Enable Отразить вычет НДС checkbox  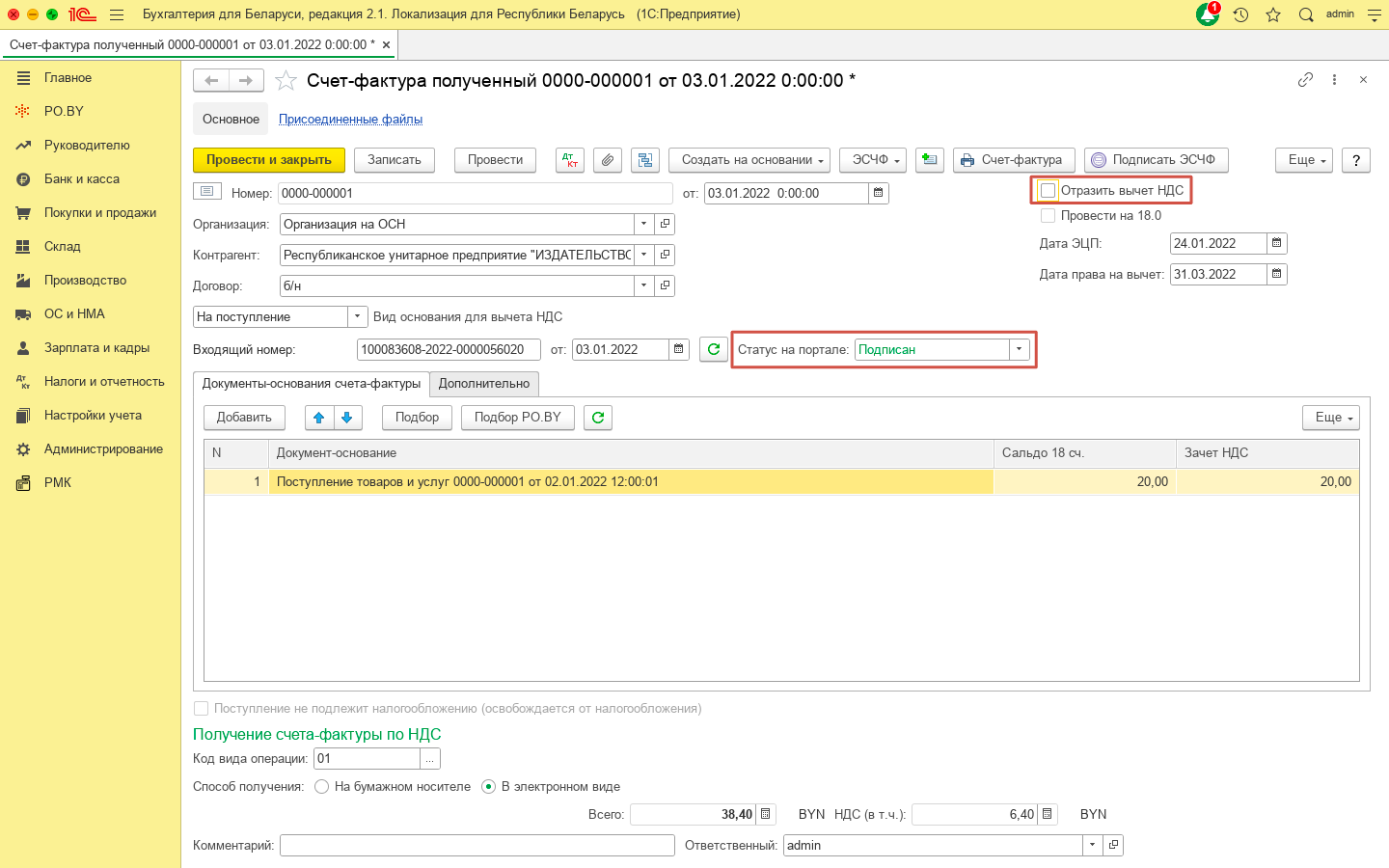tap(1049, 190)
